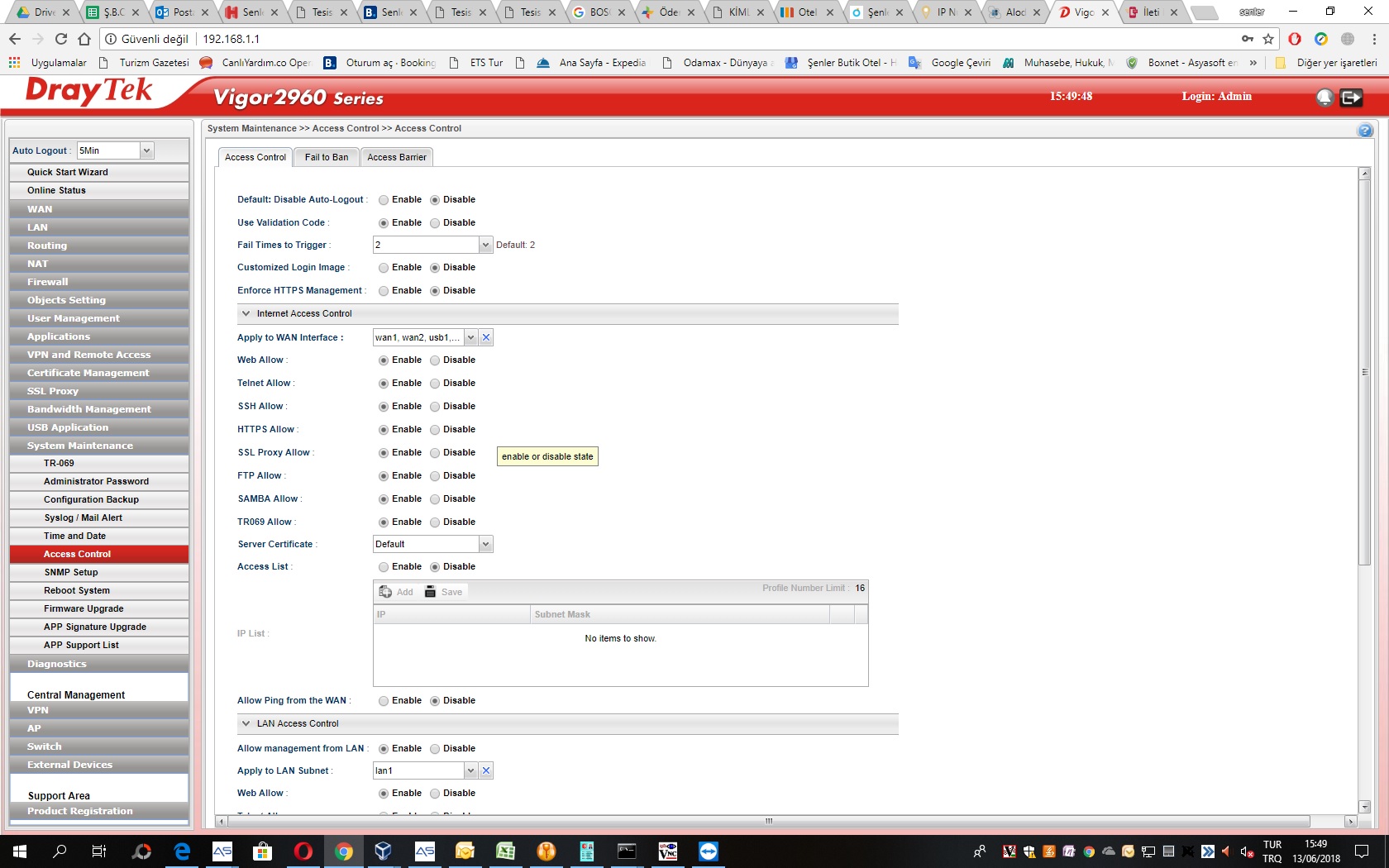
Task: Collapse the Internet Access Control section
Action: pyautogui.click(x=246, y=314)
